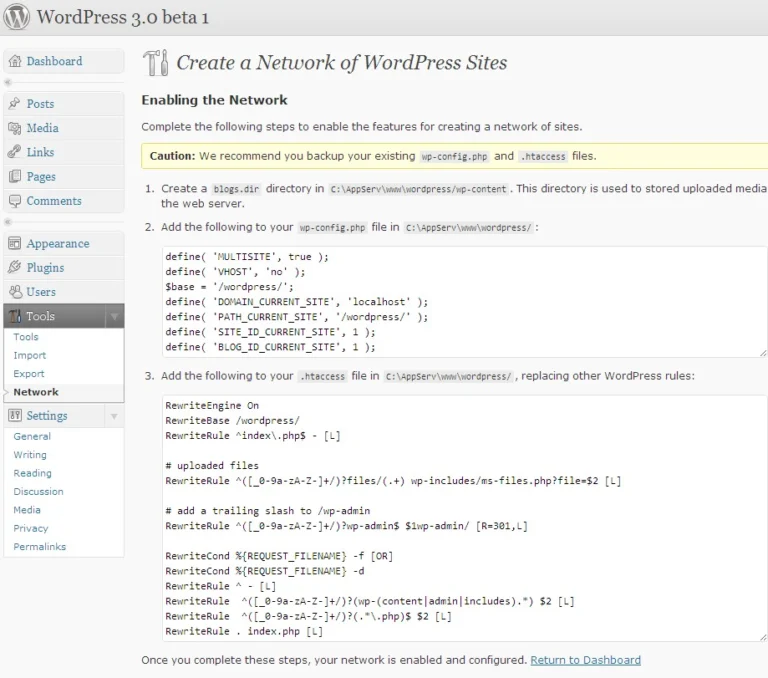Collapse the Settings menu arrow
This screenshot has height=678, width=768.
click(x=114, y=416)
